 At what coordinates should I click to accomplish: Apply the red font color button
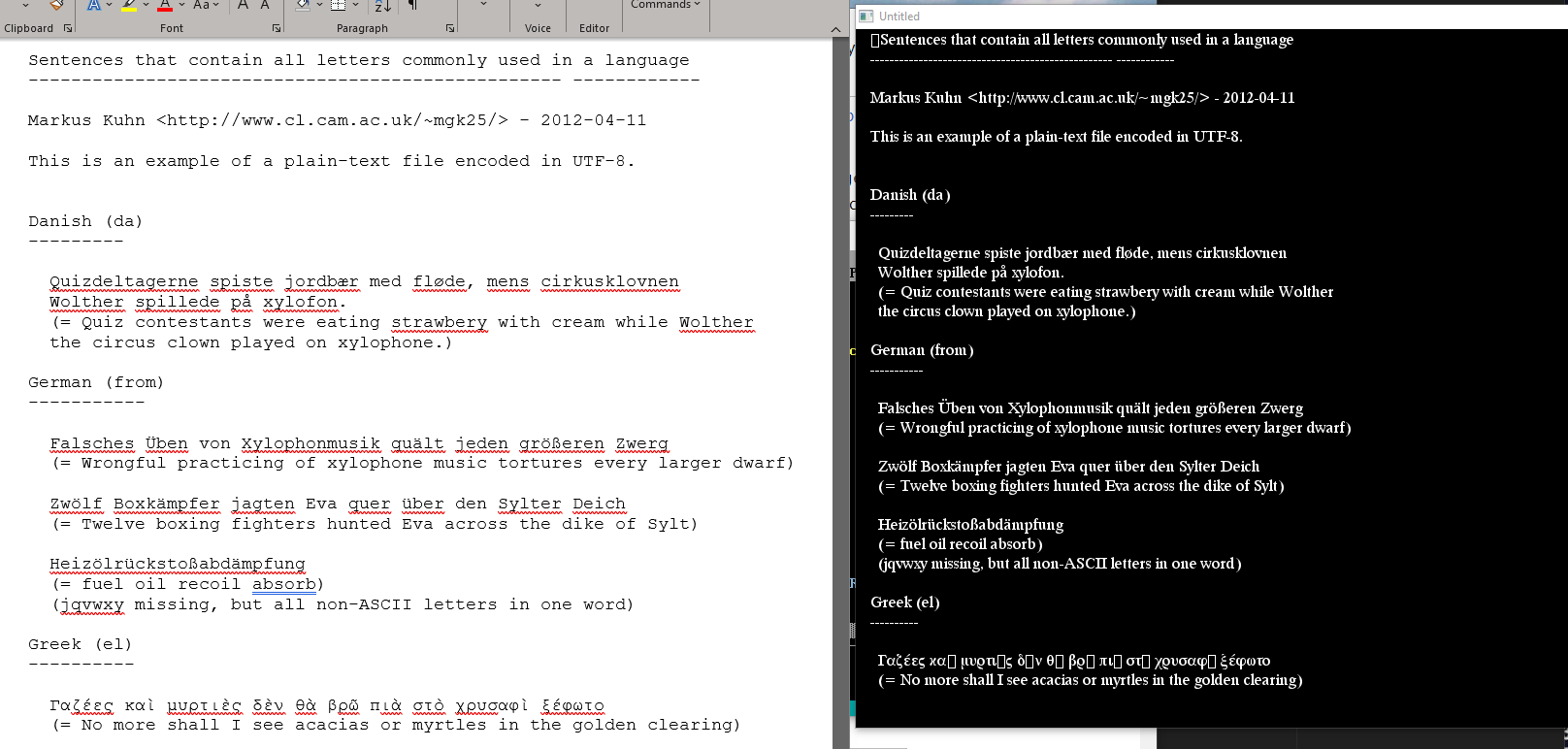(165, 5)
